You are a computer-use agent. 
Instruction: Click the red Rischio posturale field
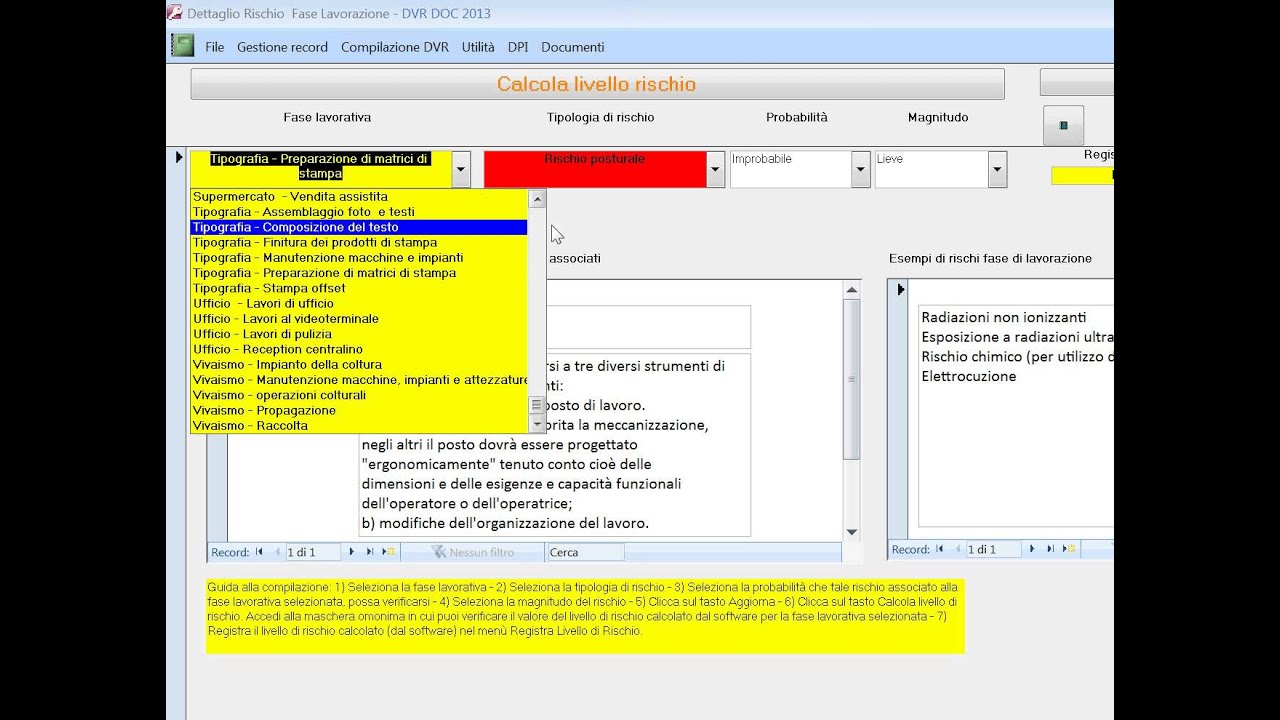click(x=595, y=169)
